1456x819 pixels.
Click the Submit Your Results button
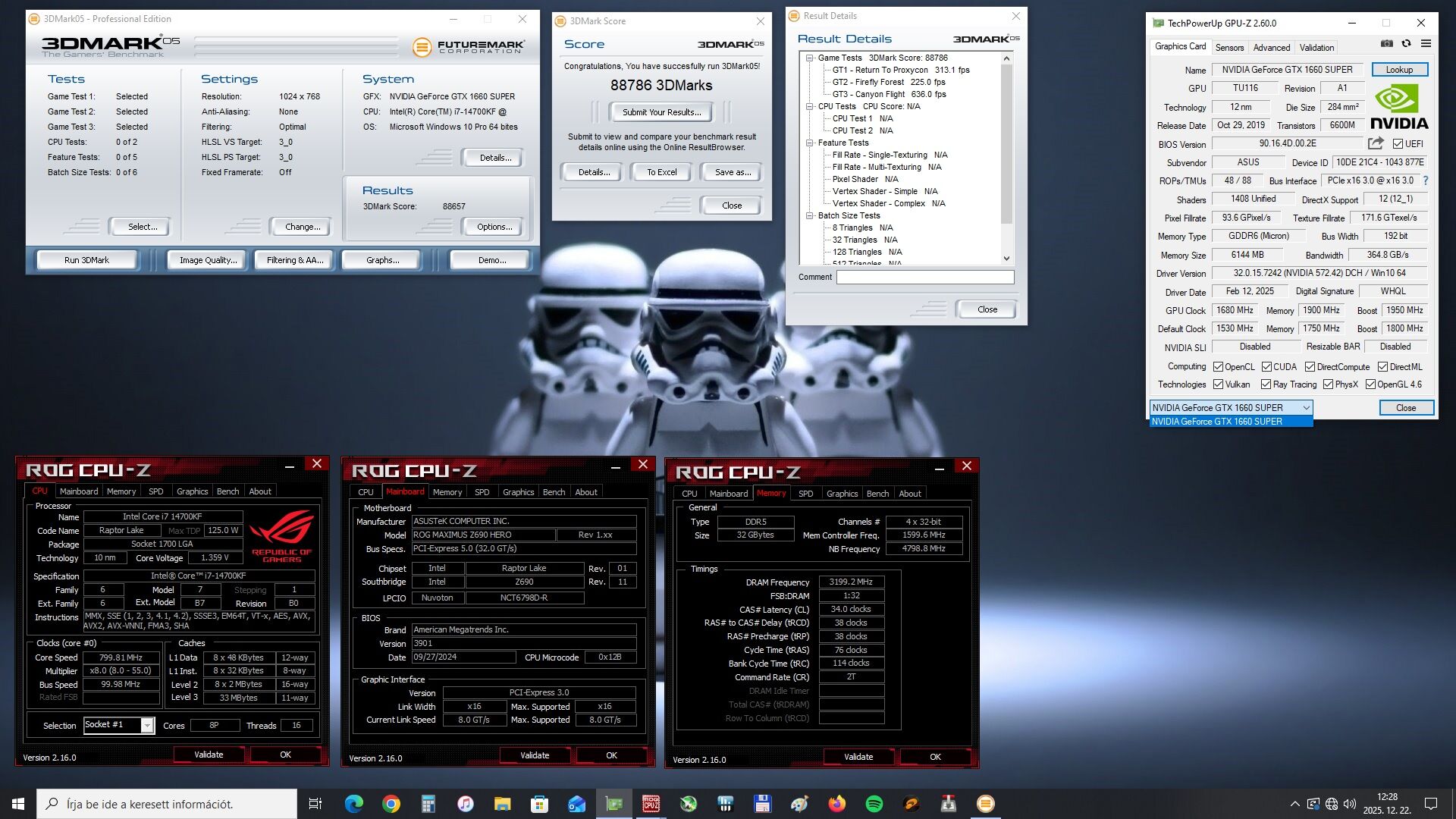[x=661, y=112]
